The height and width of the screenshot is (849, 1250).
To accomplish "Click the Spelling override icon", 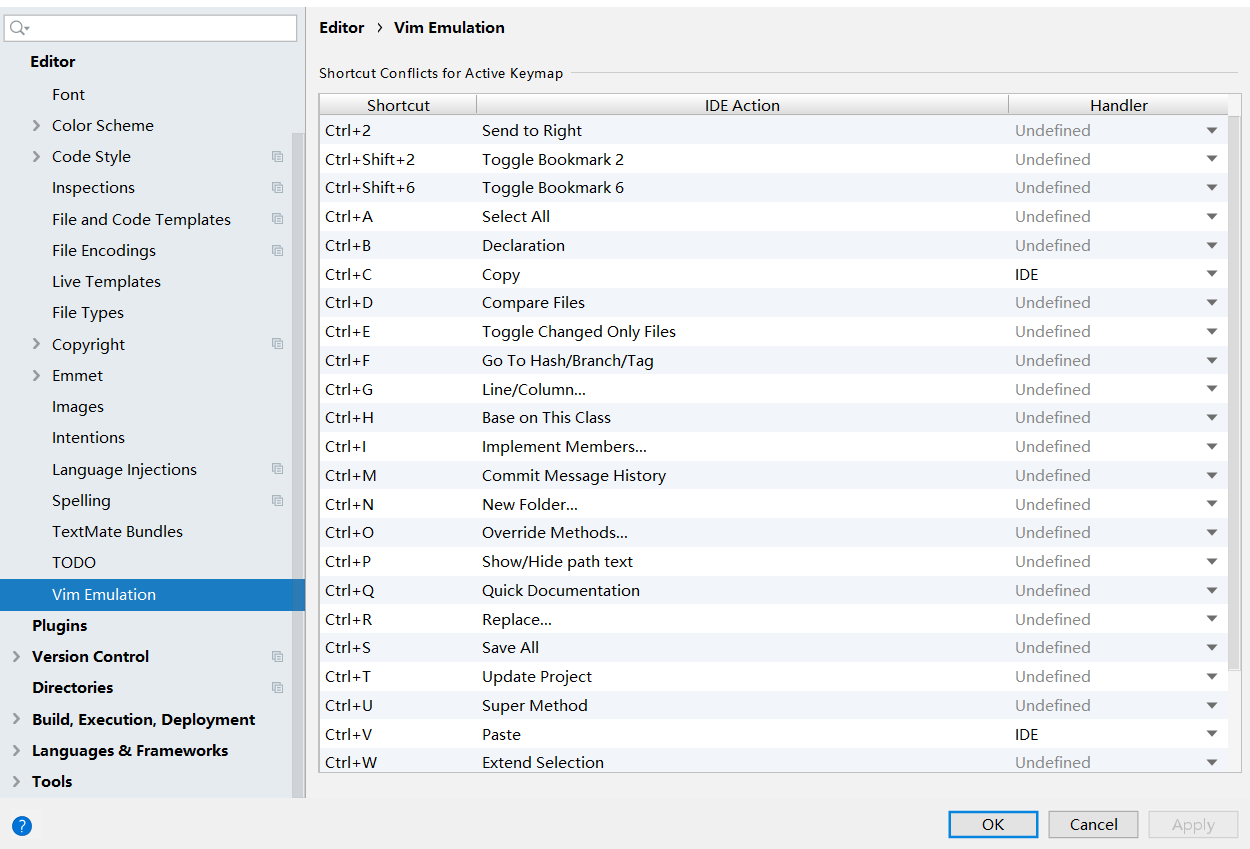I will [x=277, y=500].
